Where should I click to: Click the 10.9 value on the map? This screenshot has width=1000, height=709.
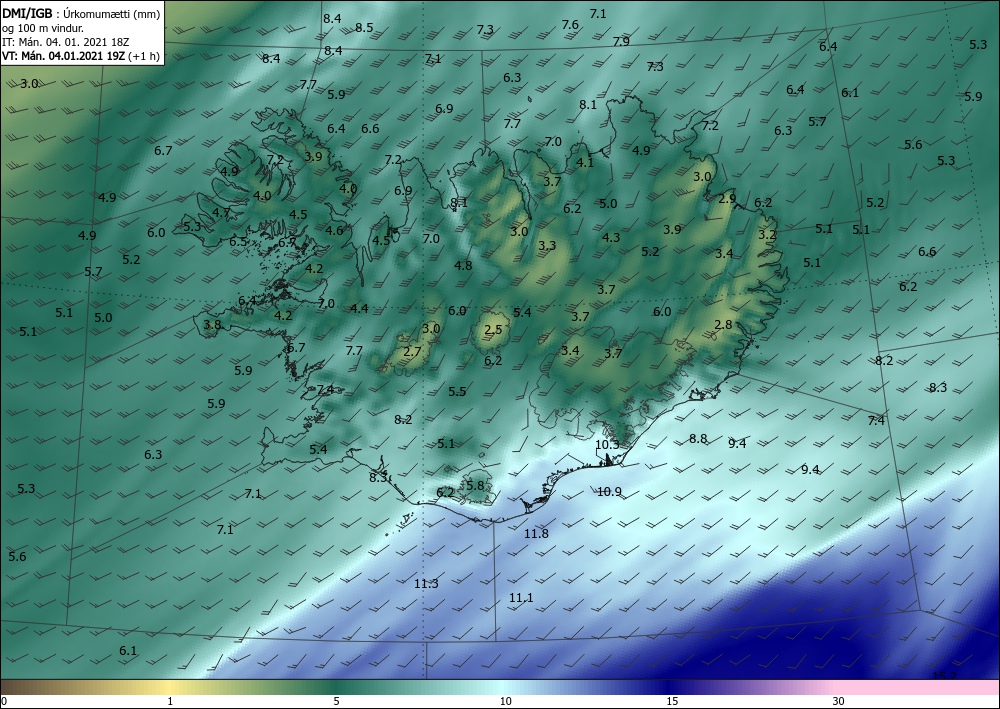(609, 492)
